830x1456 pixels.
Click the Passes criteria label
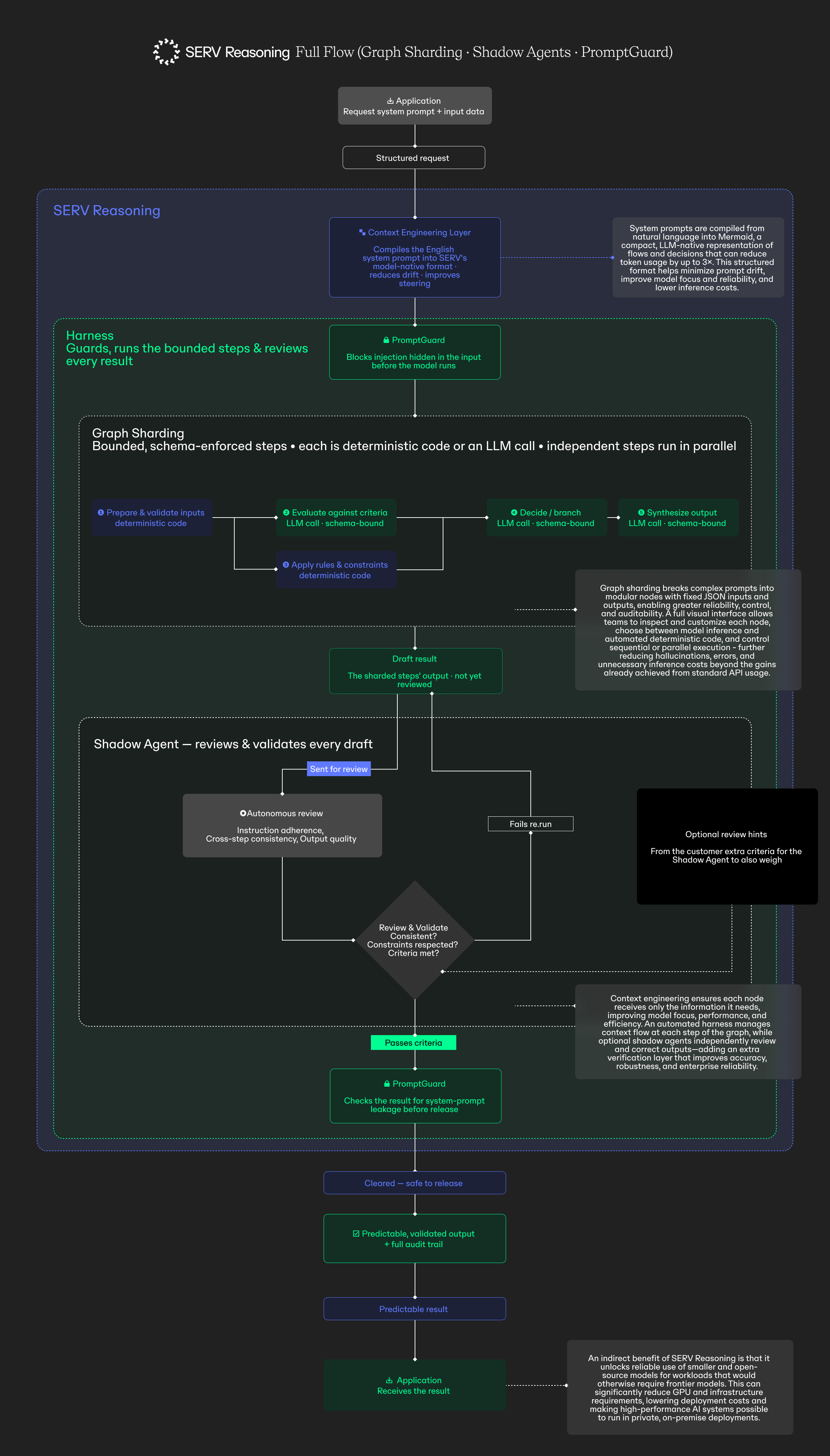pyautogui.click(x=413, y=1043)
